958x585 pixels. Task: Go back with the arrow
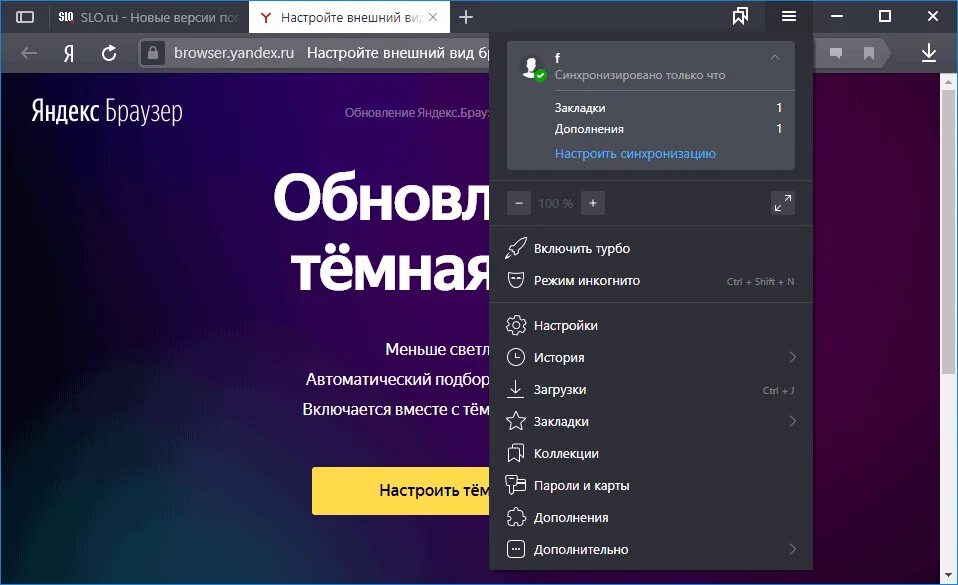(29, 54)
